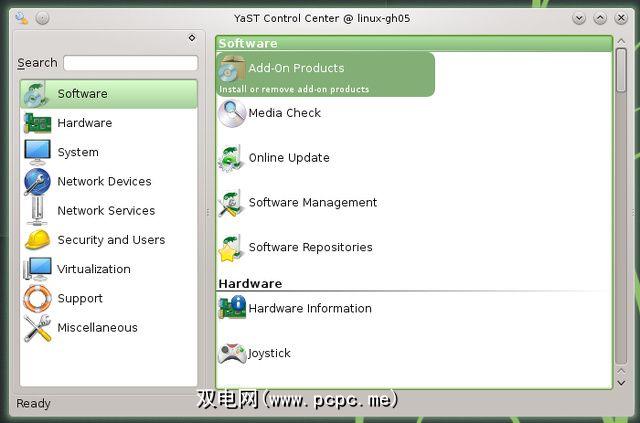Open the Network Devices category

click(x=109, y=182)
